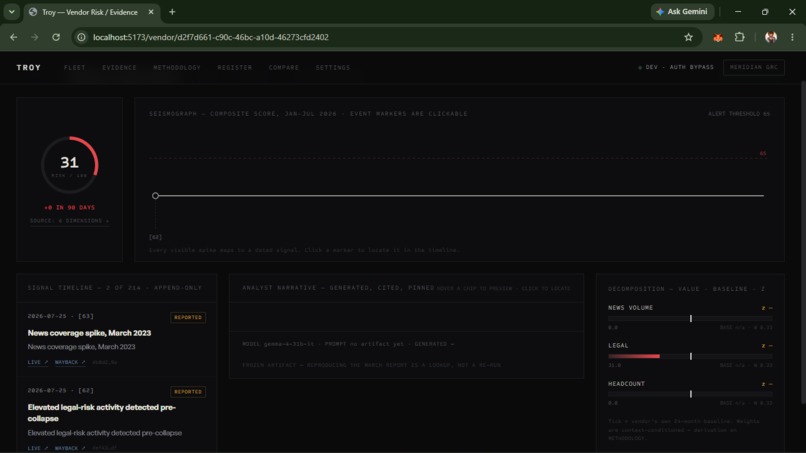Expand the Source: 4 dimensions link
806x453 pixels.
69,221
